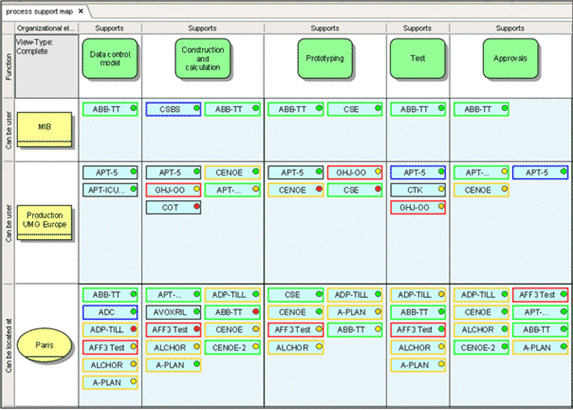Image resolution: width=573 pixels, height=410 pixels.
Task: Select the Approvals function box
Action: click(511, 58)
